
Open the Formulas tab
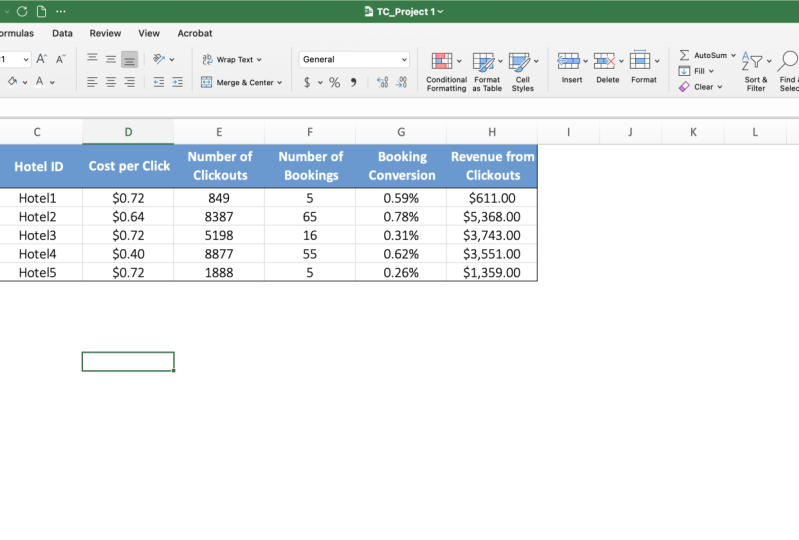(17, 33)
